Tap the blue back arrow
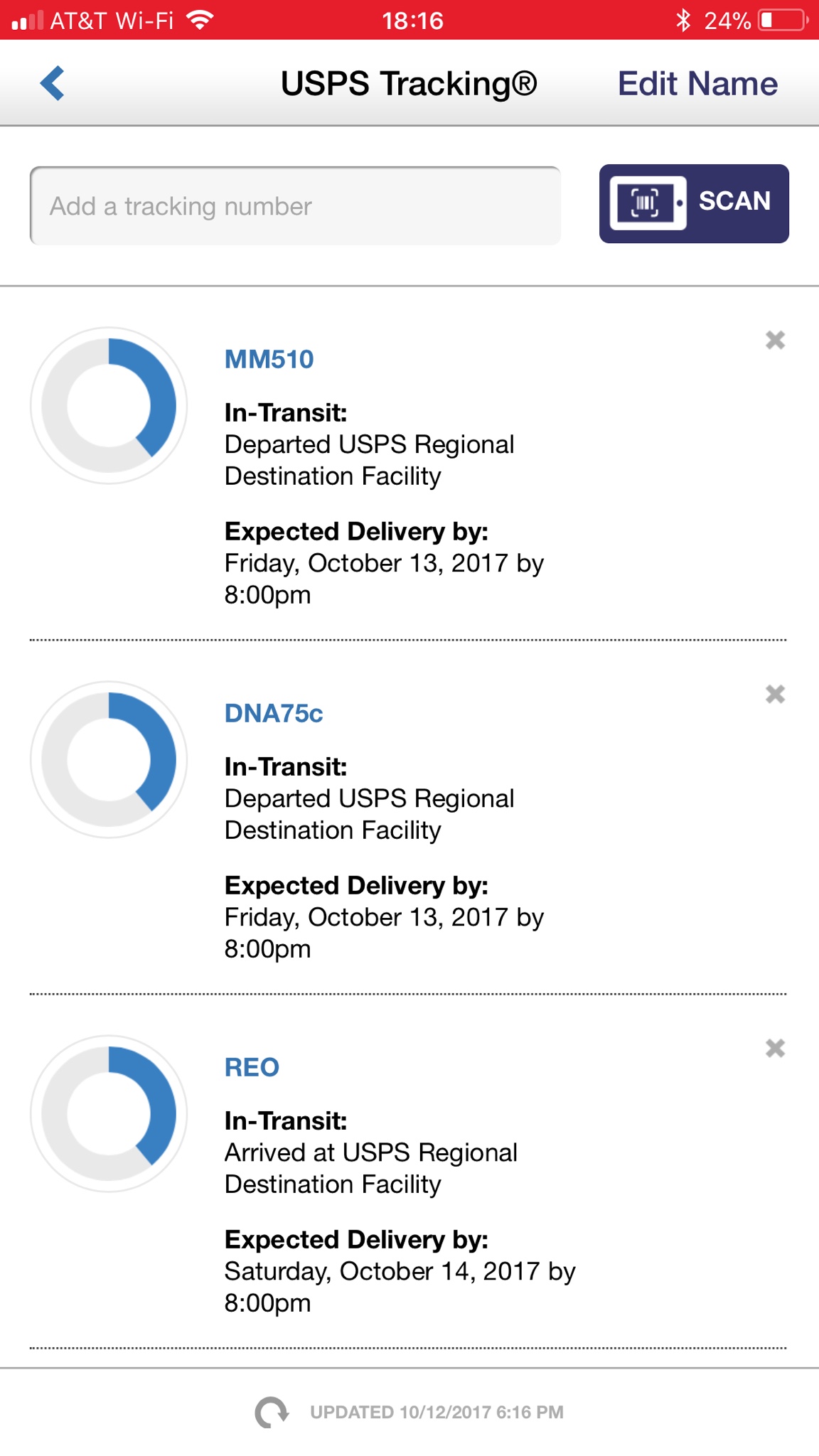The image size is (819, 1456). pos(53,84)
